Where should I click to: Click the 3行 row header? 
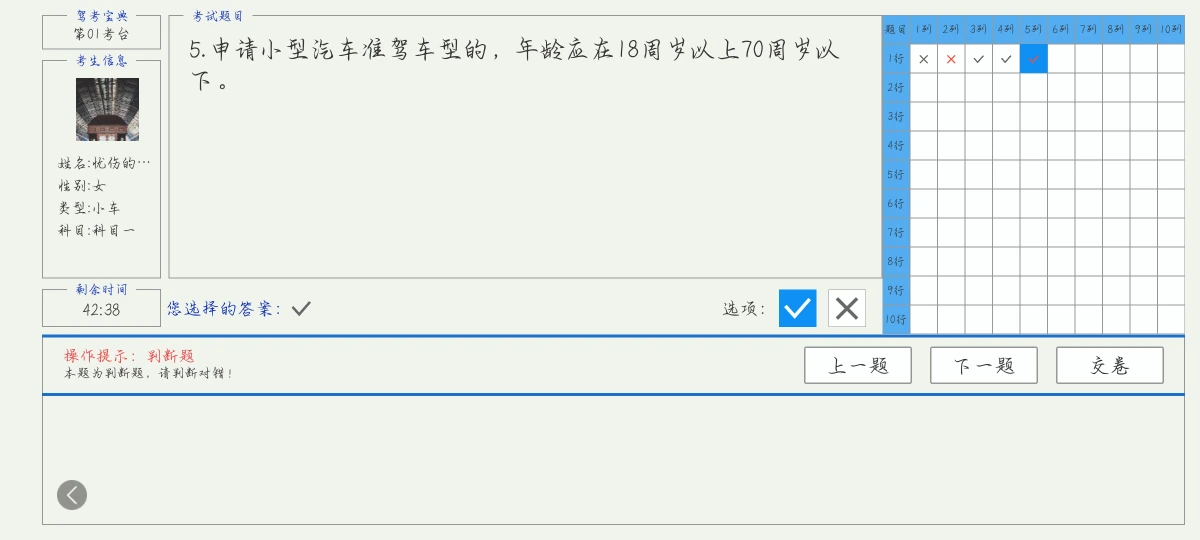coord(896,117)
